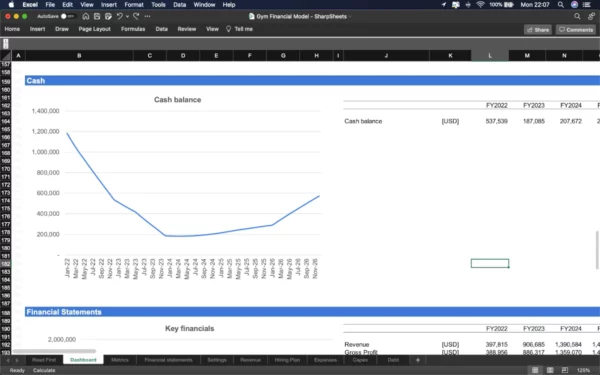600x375 pixels.
Task: Switch to Normal view in status bar
Action: pos(535,370)
